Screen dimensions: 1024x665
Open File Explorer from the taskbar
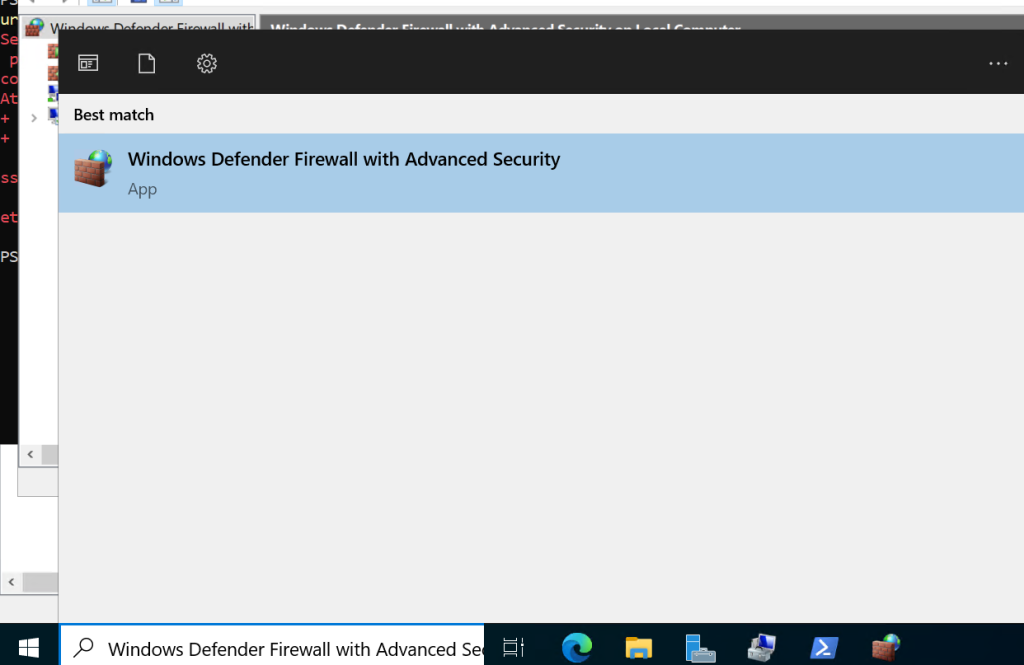pyautogui.click(x=638, y=647)
